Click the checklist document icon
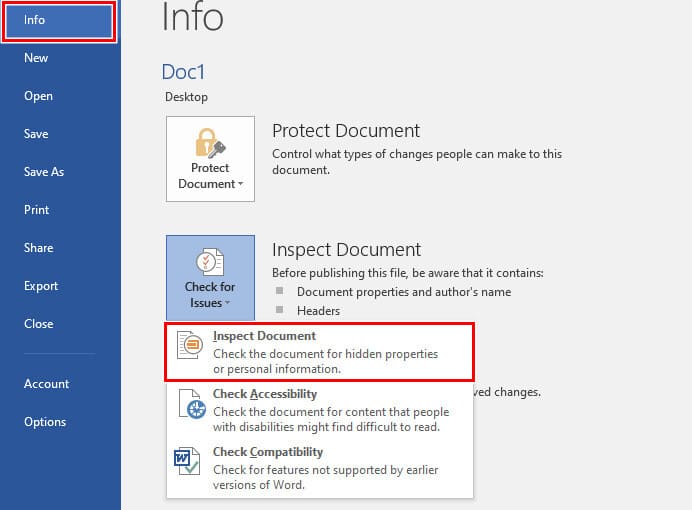Image resolution: width=692 pixels, height=510 pixels. tap(210, 262)
